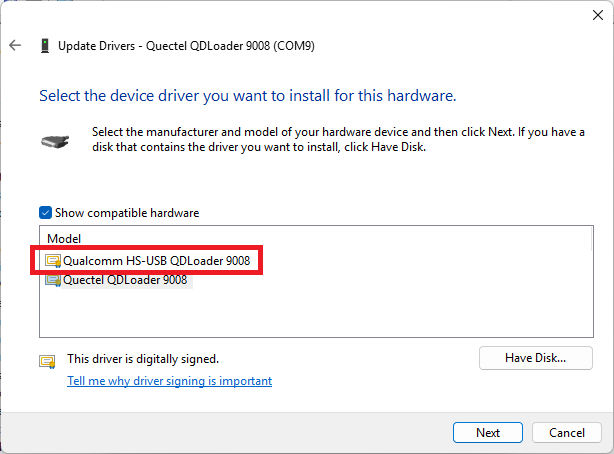
Task: Uncheck Show compatible hardware checkbox
Action: coord(45,213)
